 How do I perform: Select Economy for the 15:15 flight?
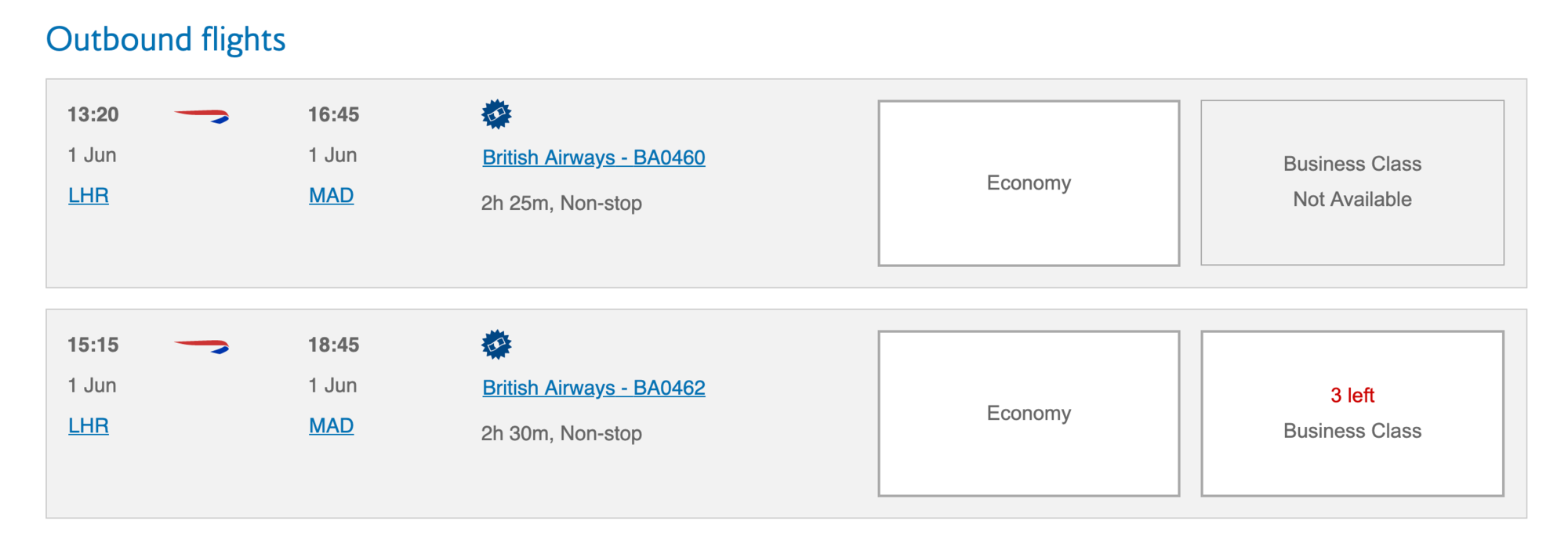[1029, 413]
